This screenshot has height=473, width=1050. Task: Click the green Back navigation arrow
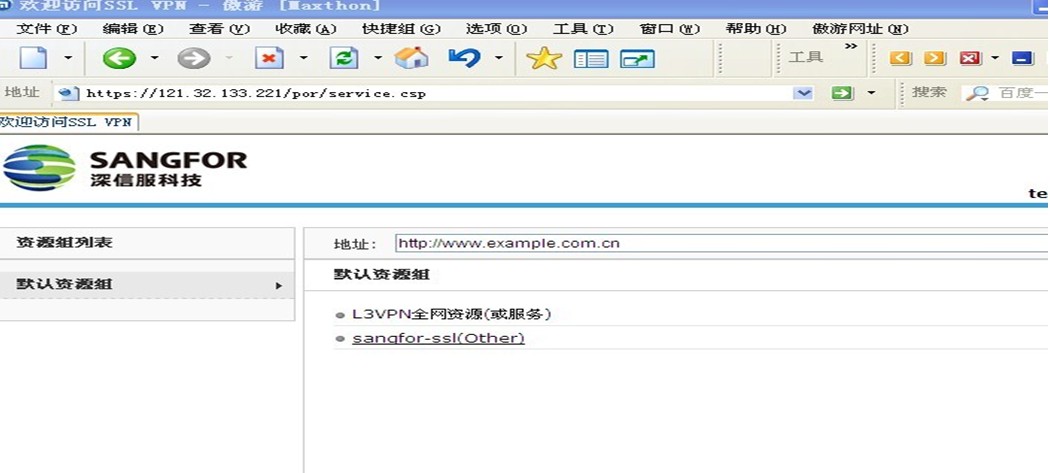click(119, 58)
